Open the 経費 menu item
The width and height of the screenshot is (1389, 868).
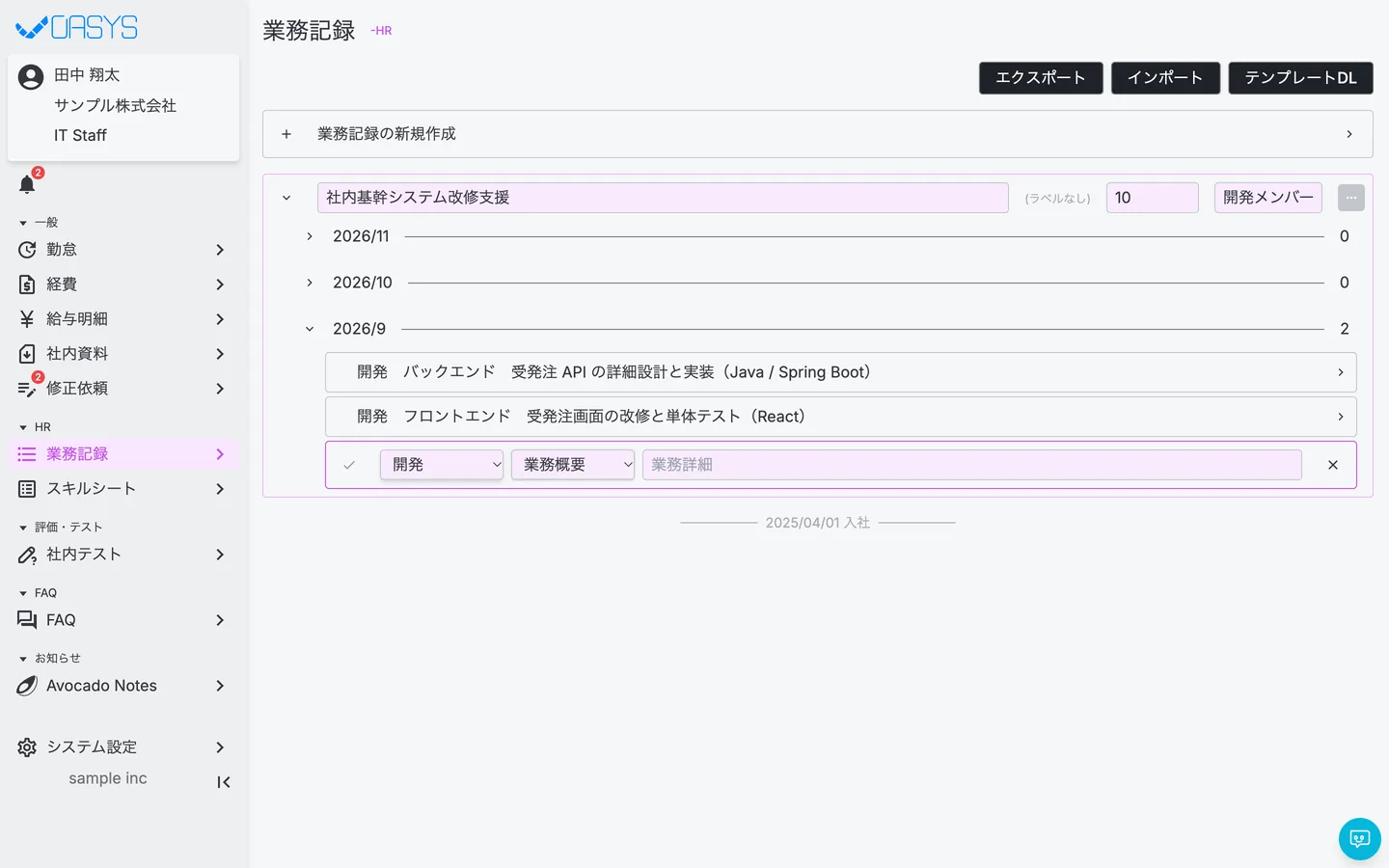(123, 285)
